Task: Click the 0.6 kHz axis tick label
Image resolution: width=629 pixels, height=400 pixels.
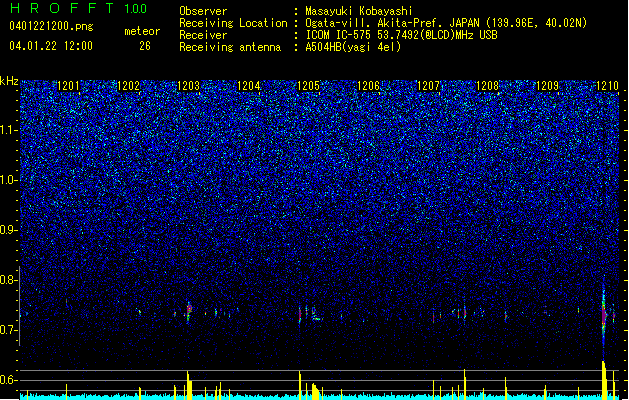Action: [9, 380]
